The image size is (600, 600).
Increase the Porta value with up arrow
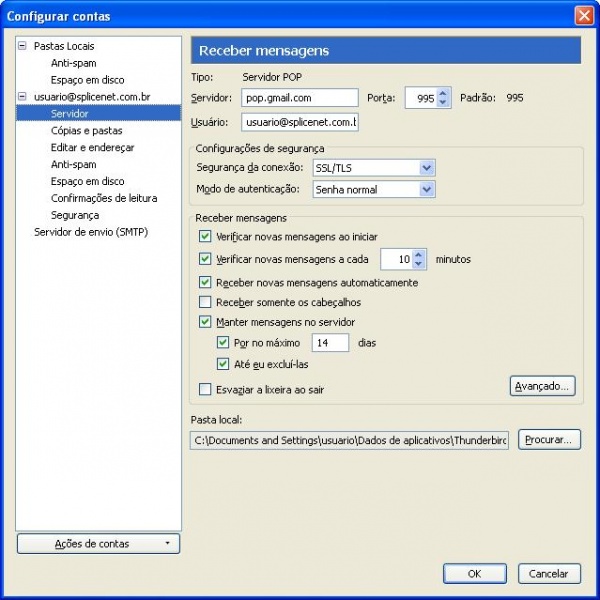(443, 93)
